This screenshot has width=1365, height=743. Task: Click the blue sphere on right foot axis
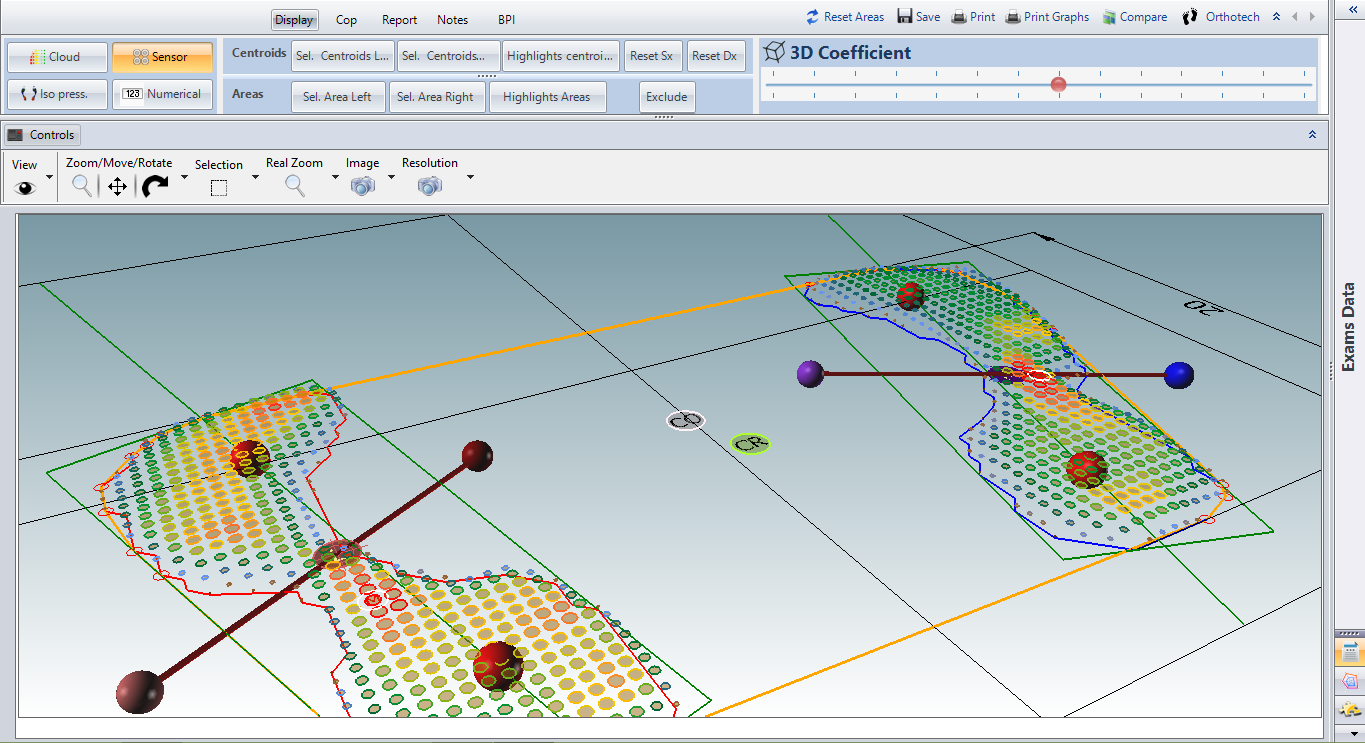[1179, 375]
